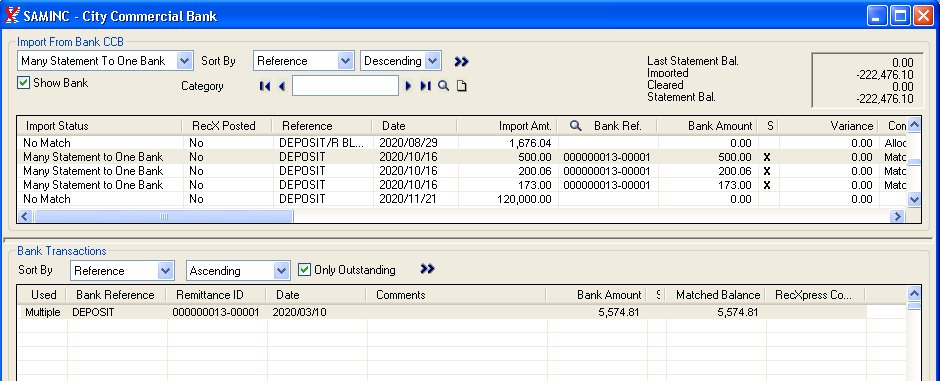Open bank transactions Ascending dropdown
940x381 pixels.
pyautogui.click(x=282, y=271)
